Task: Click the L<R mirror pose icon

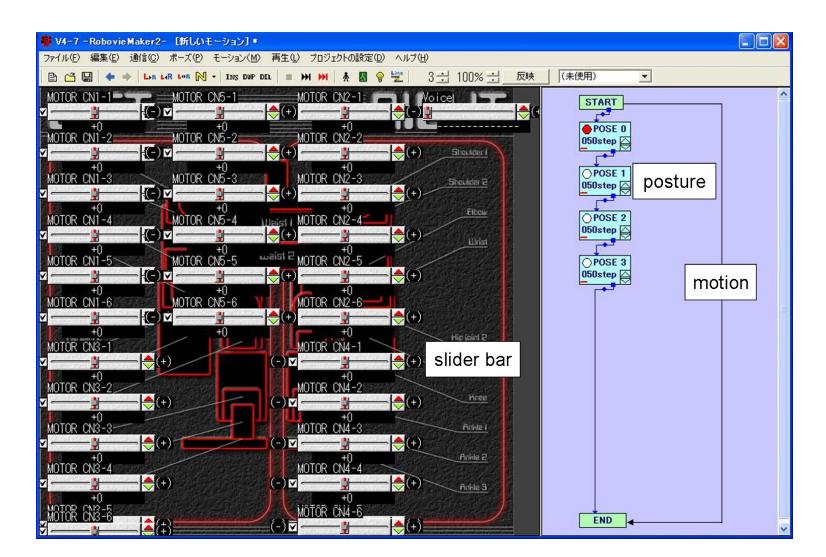Action: click(x=166, y=77)
